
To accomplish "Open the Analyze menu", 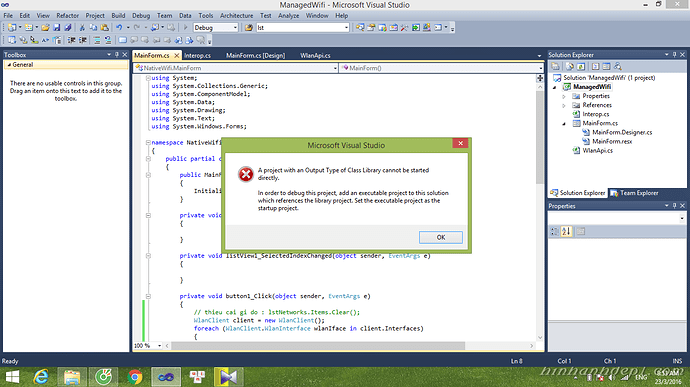I will point(288,15).
